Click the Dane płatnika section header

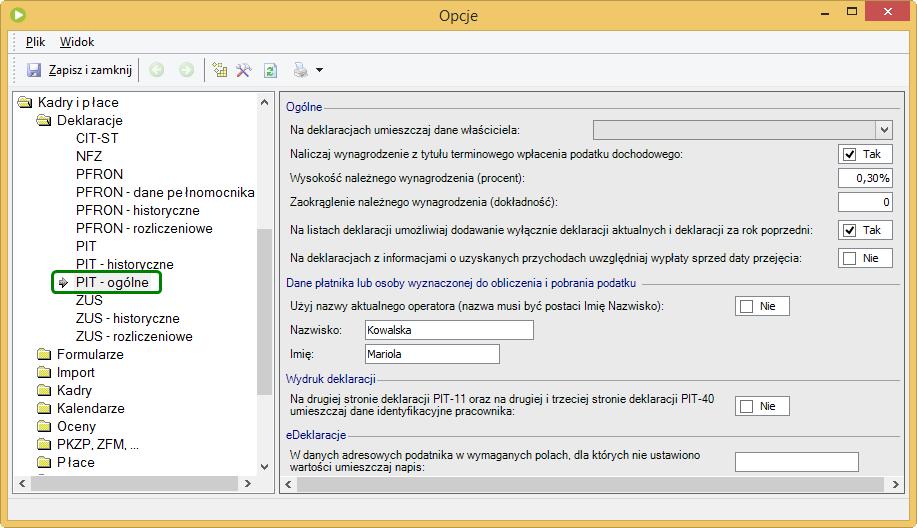coord(461,283)
